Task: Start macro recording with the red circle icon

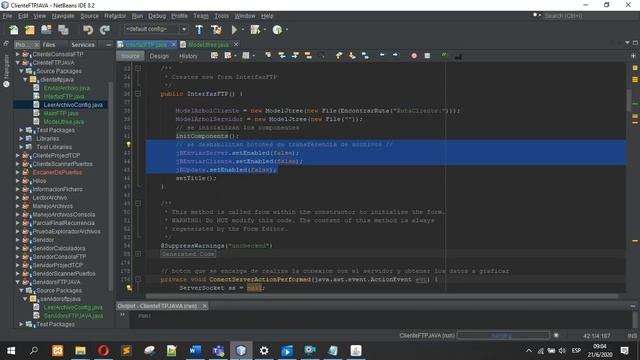Action: point(414,56)
